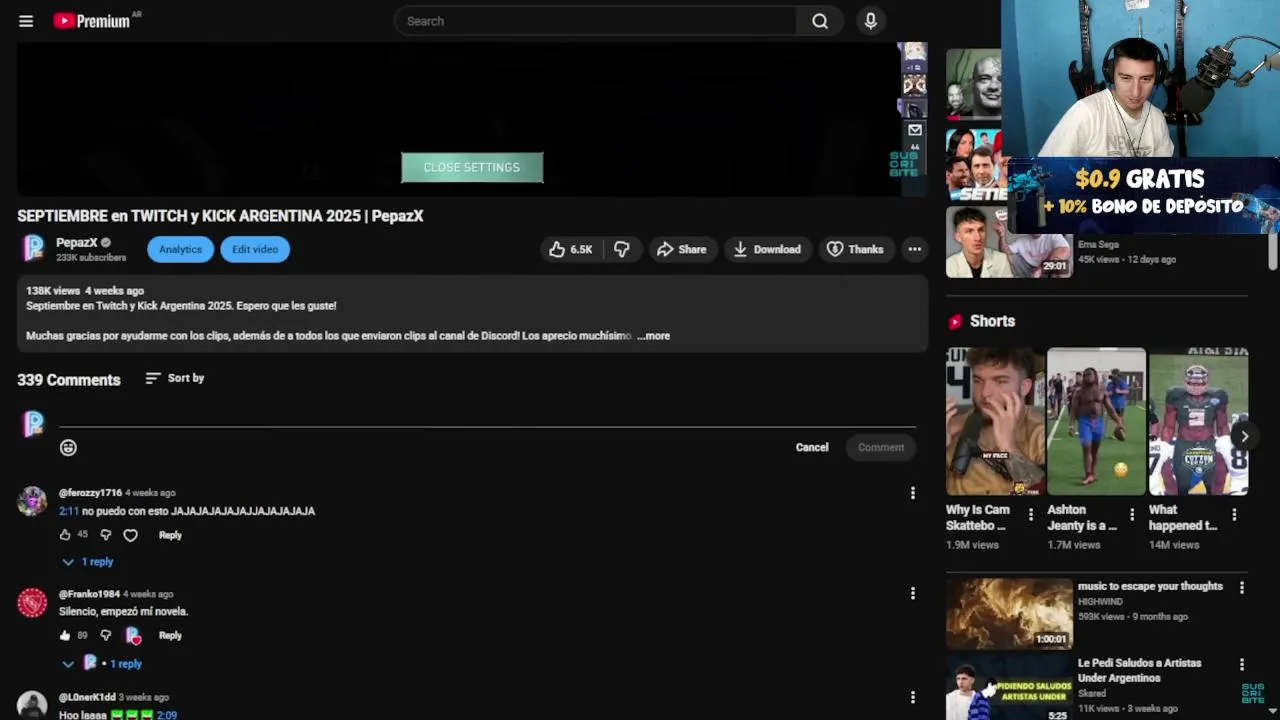
Task: Unlike the @Franko1984 comment
Action: tap(65, 635)
